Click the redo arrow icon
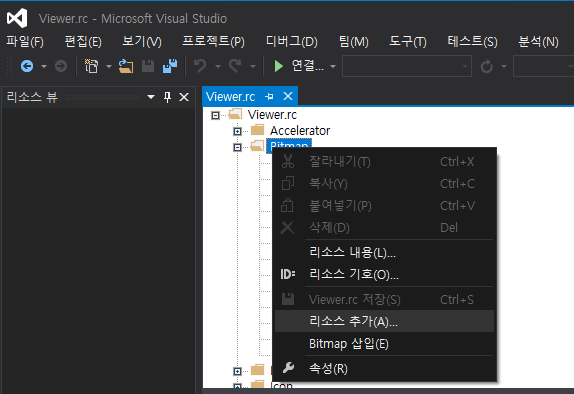 [x=235, y=66]
